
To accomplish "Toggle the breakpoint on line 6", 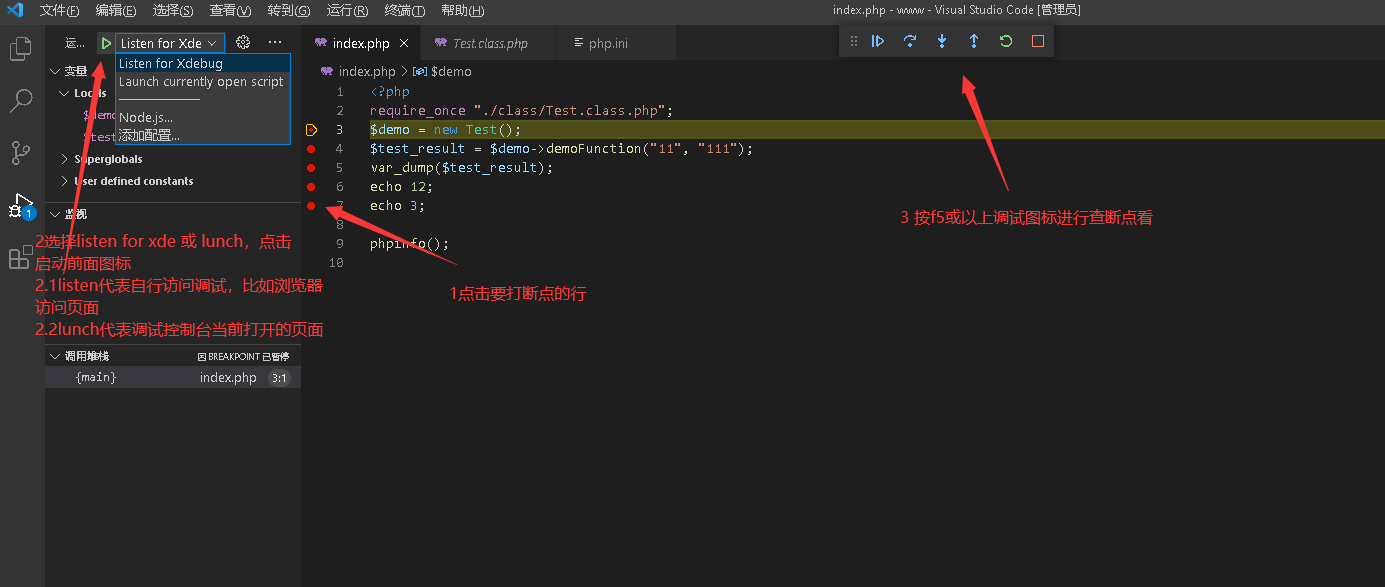I will pyautogui.click(x=311, y=187).
